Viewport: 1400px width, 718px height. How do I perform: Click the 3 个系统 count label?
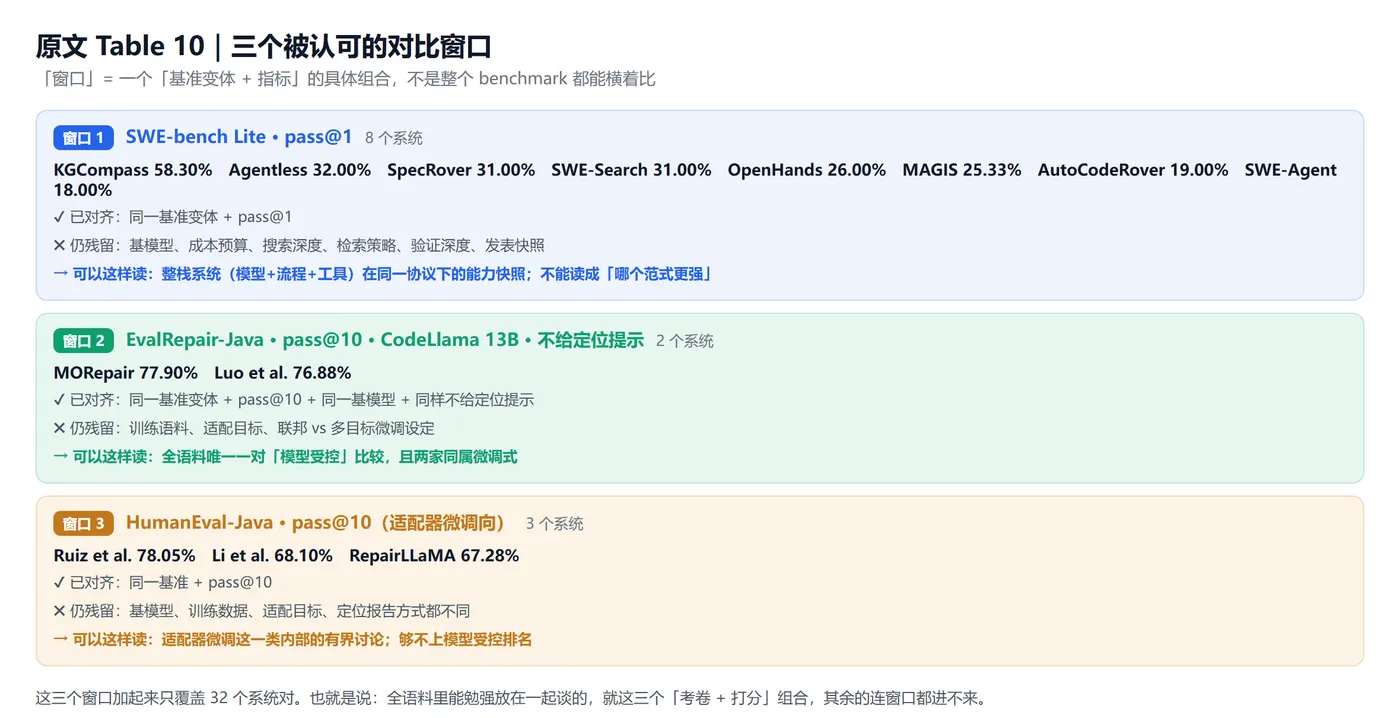pyautogui.click(x=555, y=524)
